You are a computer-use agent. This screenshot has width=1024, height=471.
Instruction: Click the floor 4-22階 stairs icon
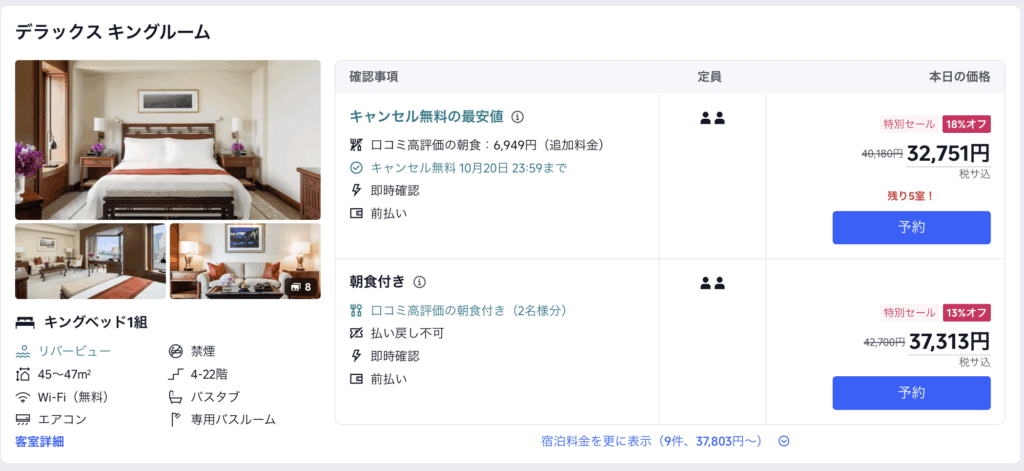pyautogui.click(x=176, y=374)
